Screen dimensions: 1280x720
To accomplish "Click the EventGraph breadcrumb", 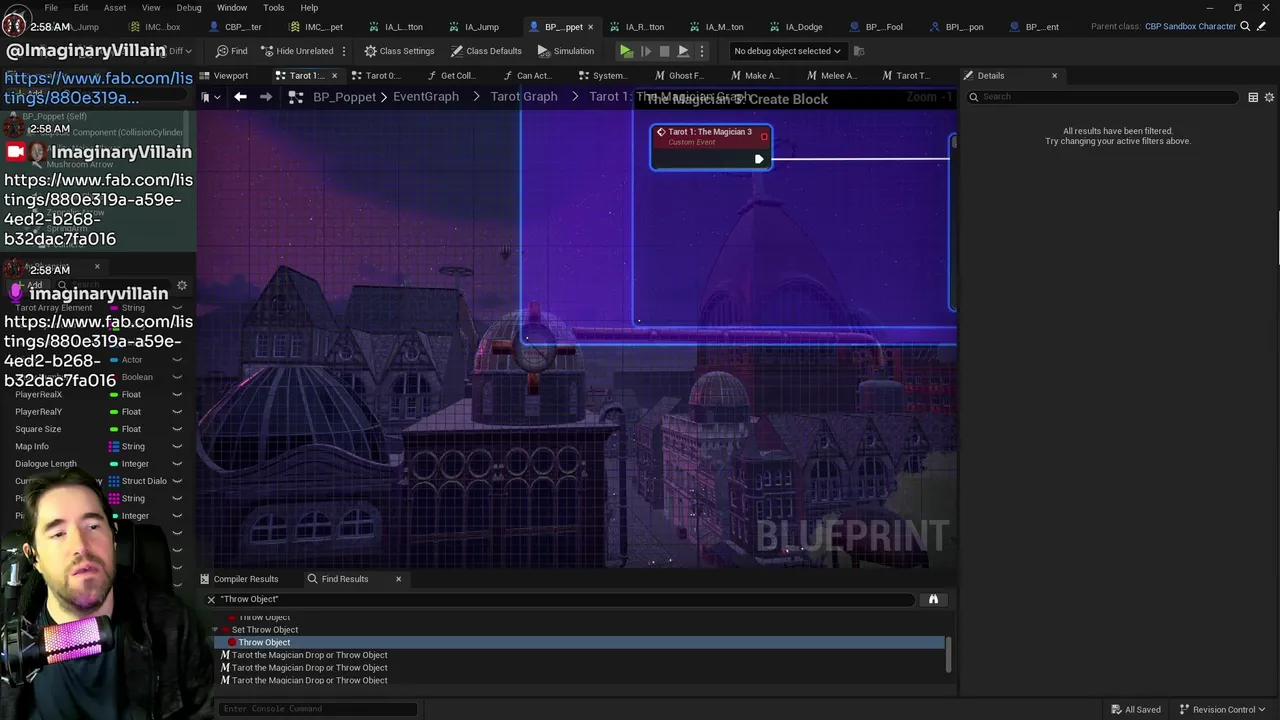I will coord(426,97).
